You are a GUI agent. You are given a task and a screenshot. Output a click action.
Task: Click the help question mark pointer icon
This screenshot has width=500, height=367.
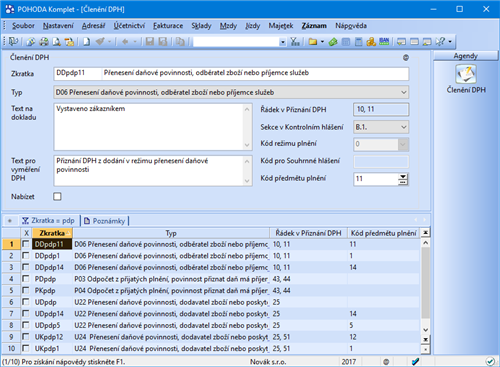pos(440,42)
